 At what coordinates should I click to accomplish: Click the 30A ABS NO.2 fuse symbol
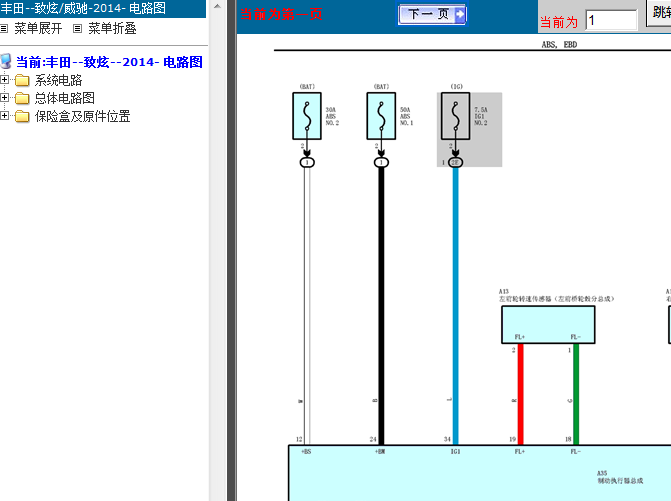307,116
